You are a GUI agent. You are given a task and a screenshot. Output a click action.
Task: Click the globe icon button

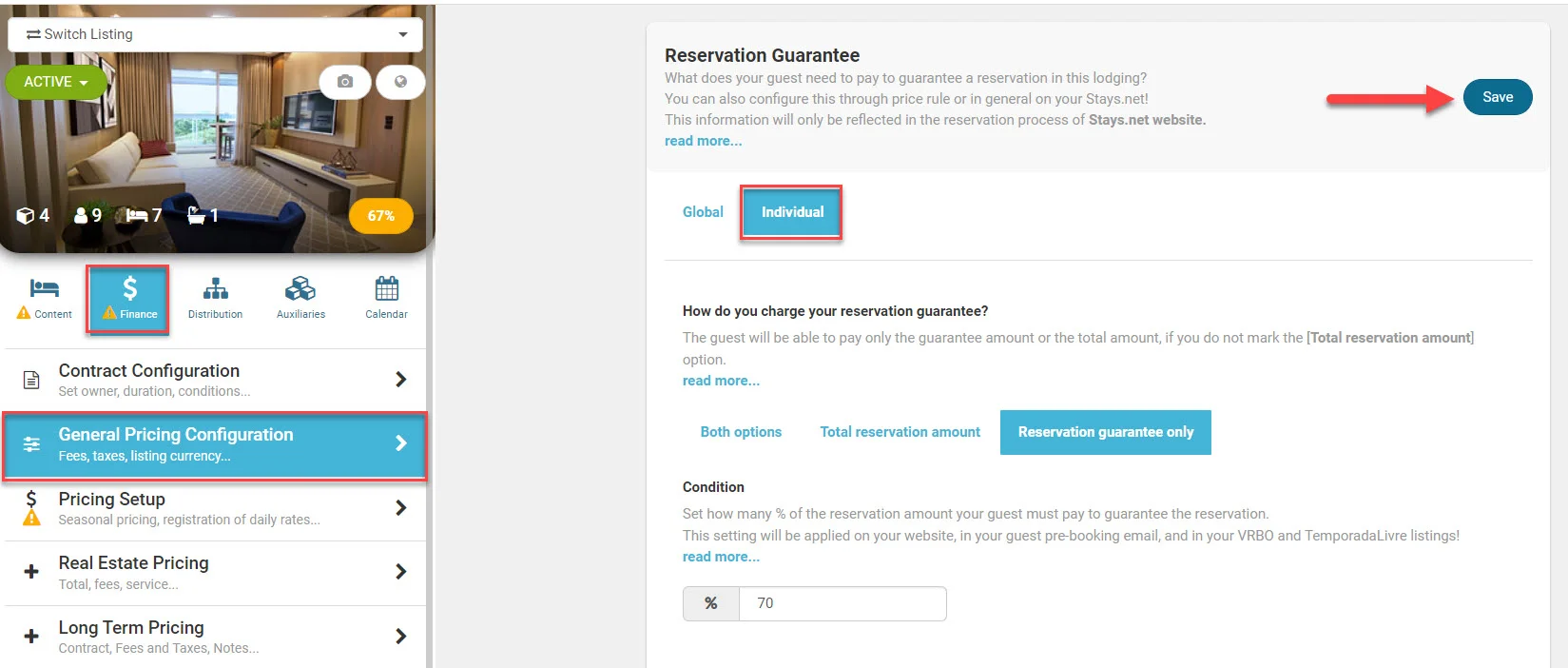[x=400, y=82]
